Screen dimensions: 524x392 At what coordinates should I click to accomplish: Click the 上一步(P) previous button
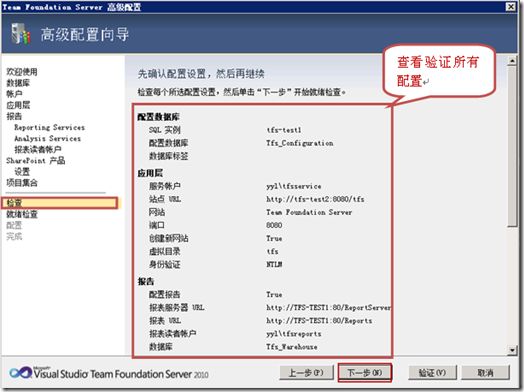(x=306, y=373)
